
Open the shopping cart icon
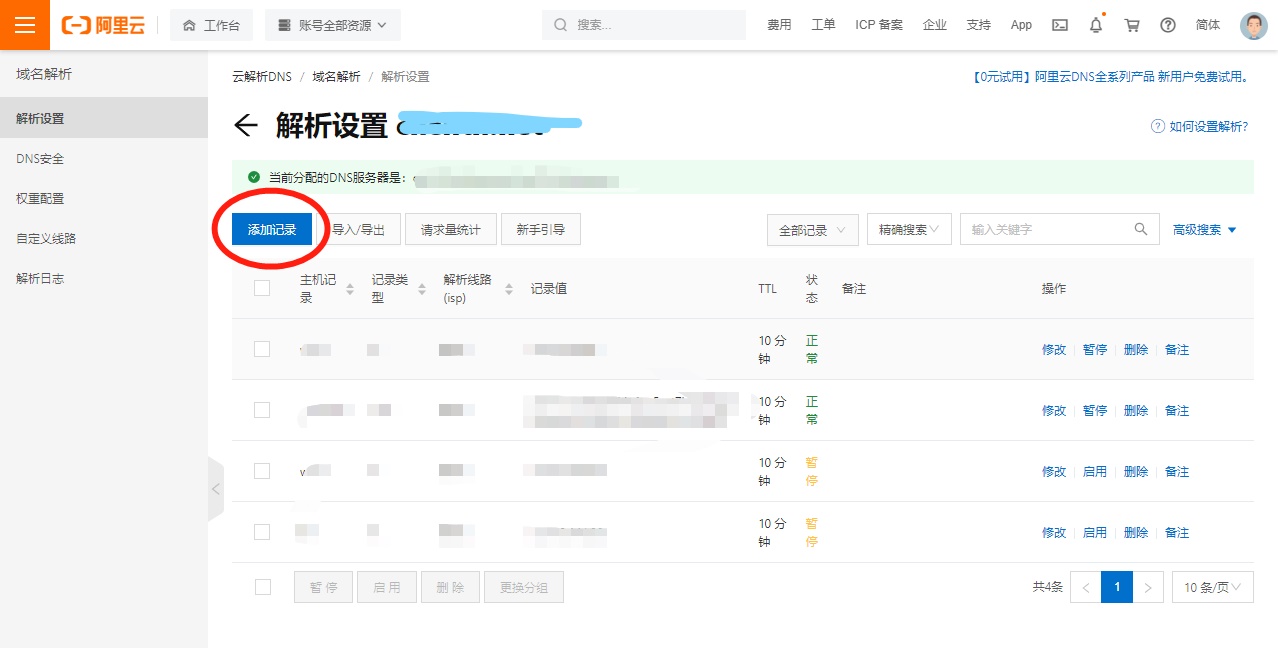point(1131,24)
